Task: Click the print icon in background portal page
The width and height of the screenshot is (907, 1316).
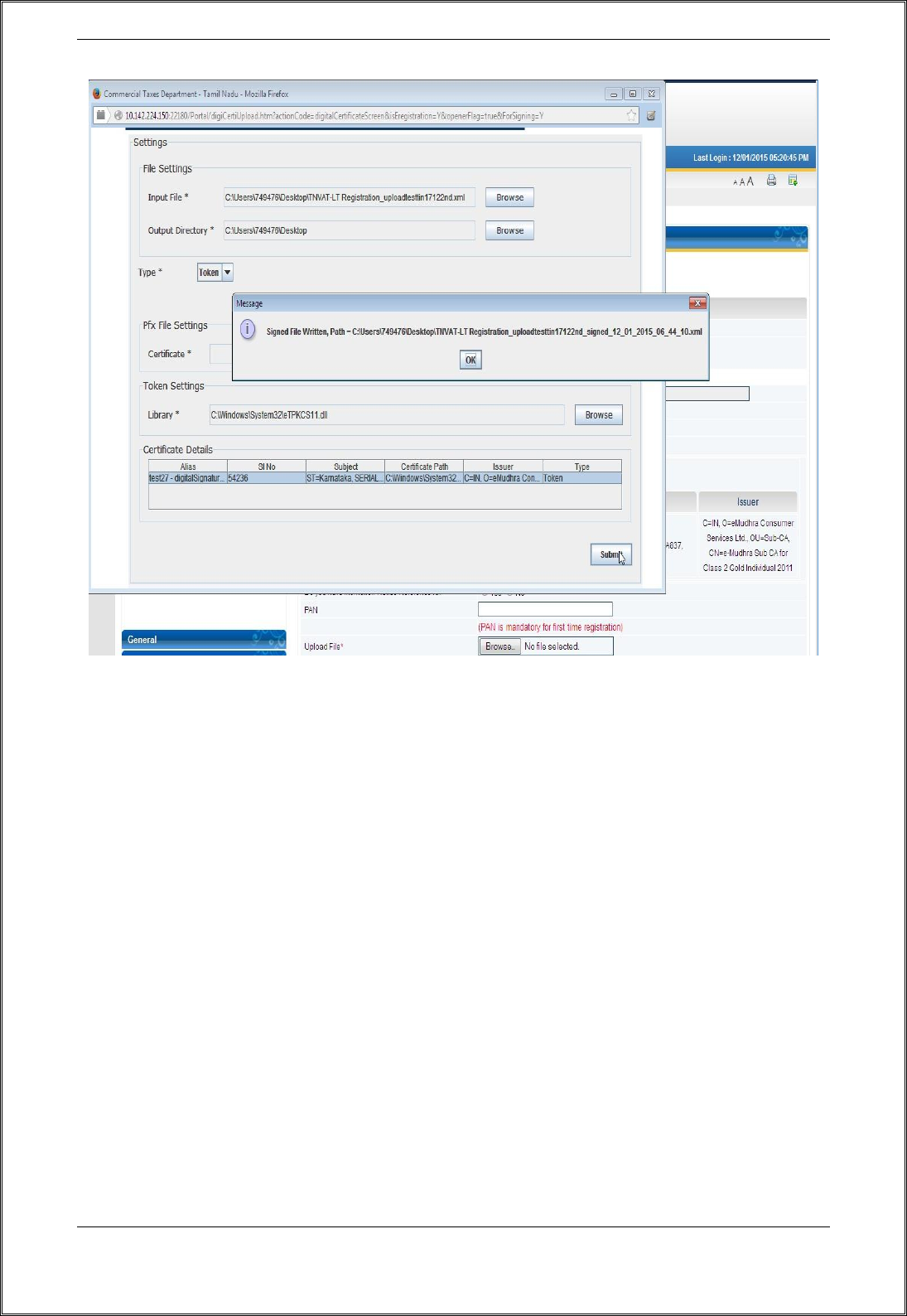Action: 771,181
